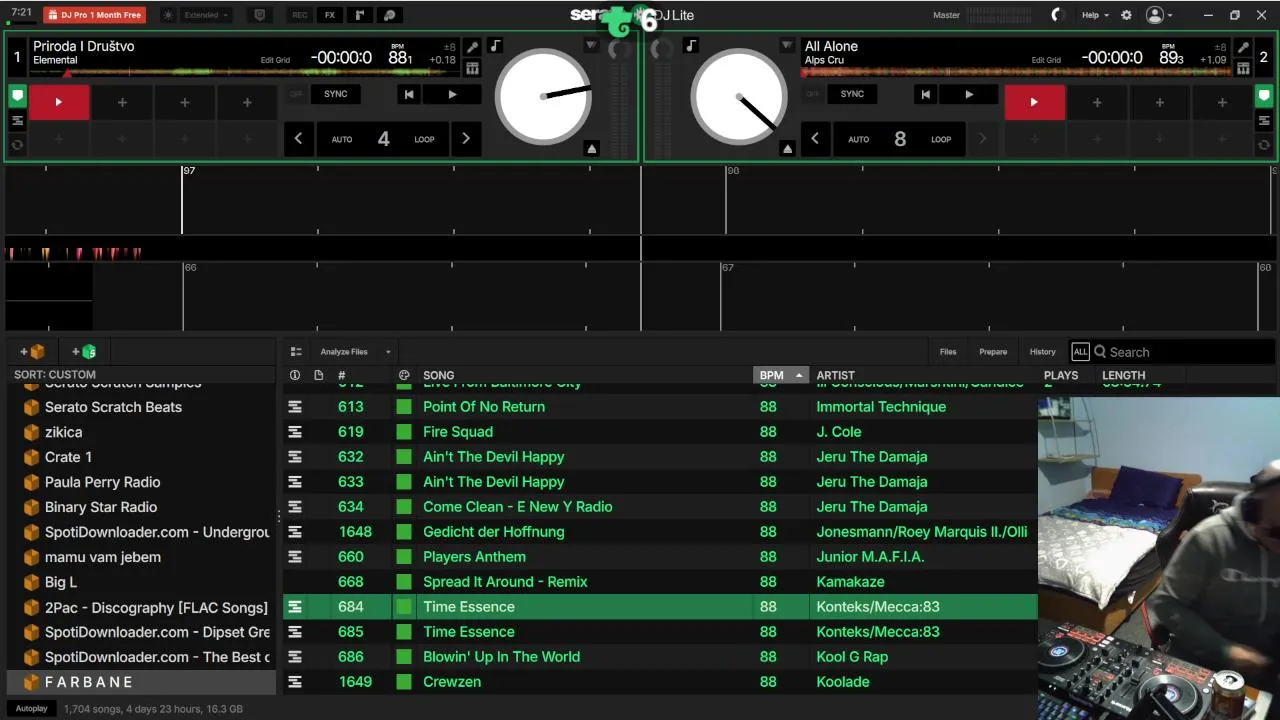Toggle the day/night brightness icon
The width and height of the screenshot is (1280, 720).
[x=168, y=15]
